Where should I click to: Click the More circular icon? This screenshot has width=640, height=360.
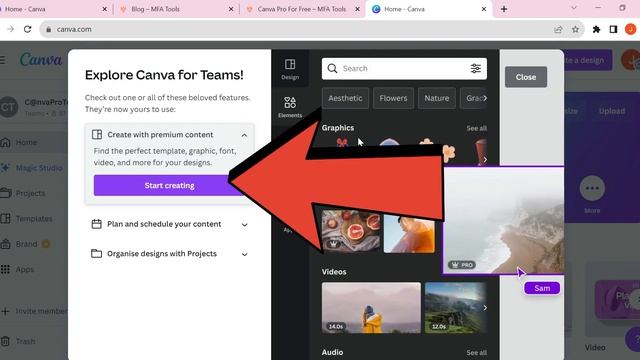[592, 188]
